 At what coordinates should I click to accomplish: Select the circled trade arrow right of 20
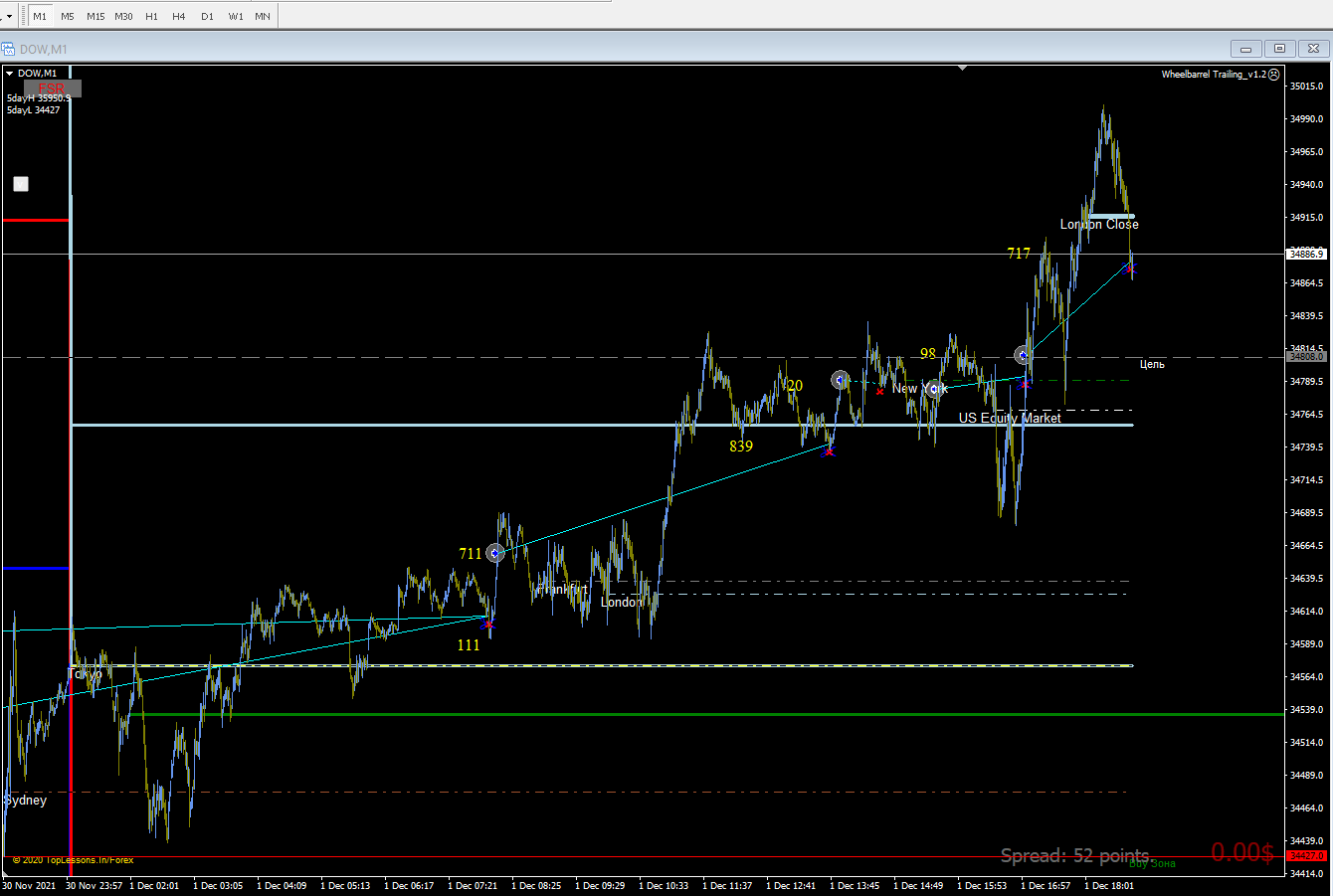point(841,380)
